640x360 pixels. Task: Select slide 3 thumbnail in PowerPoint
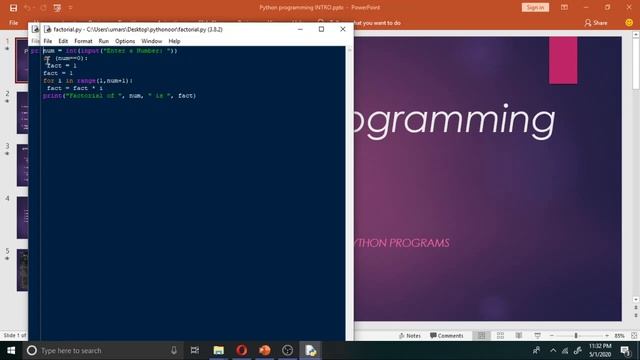[x=22, y=165]
